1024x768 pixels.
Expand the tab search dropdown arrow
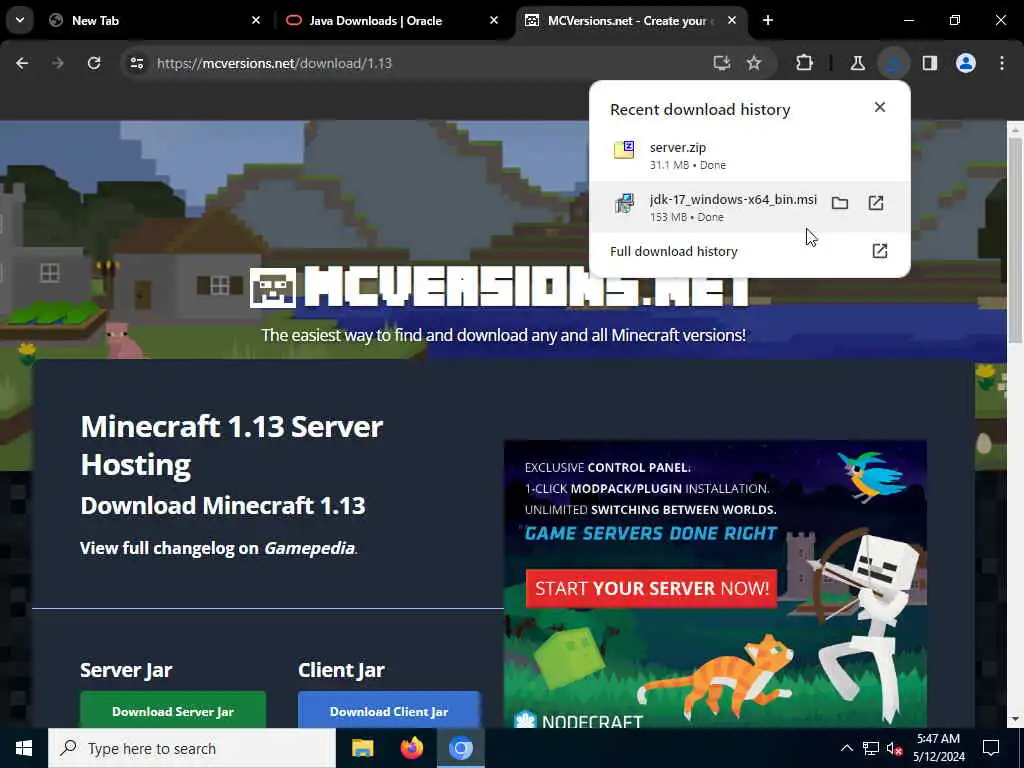20,20
